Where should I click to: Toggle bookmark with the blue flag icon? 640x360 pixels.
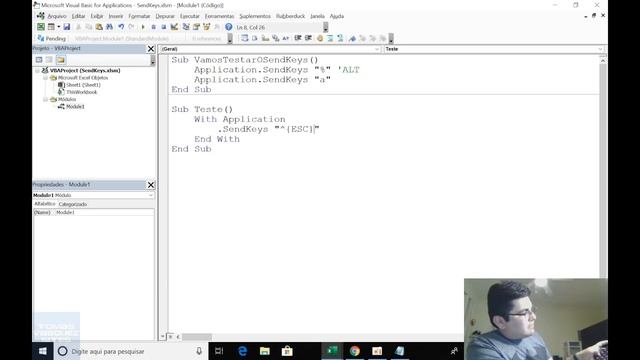(352, 38)
